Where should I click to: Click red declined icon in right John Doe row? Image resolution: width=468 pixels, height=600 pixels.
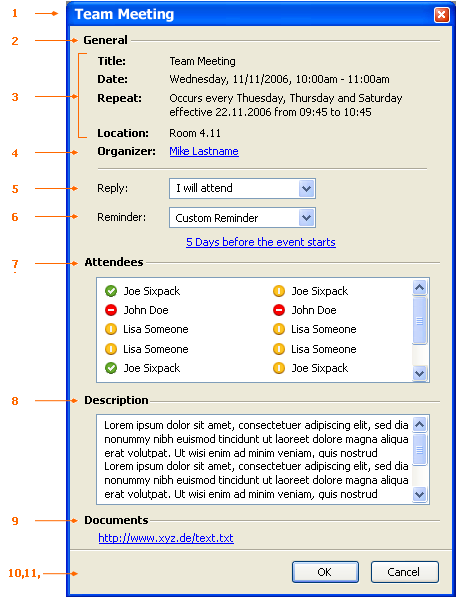tap(279, 310)
